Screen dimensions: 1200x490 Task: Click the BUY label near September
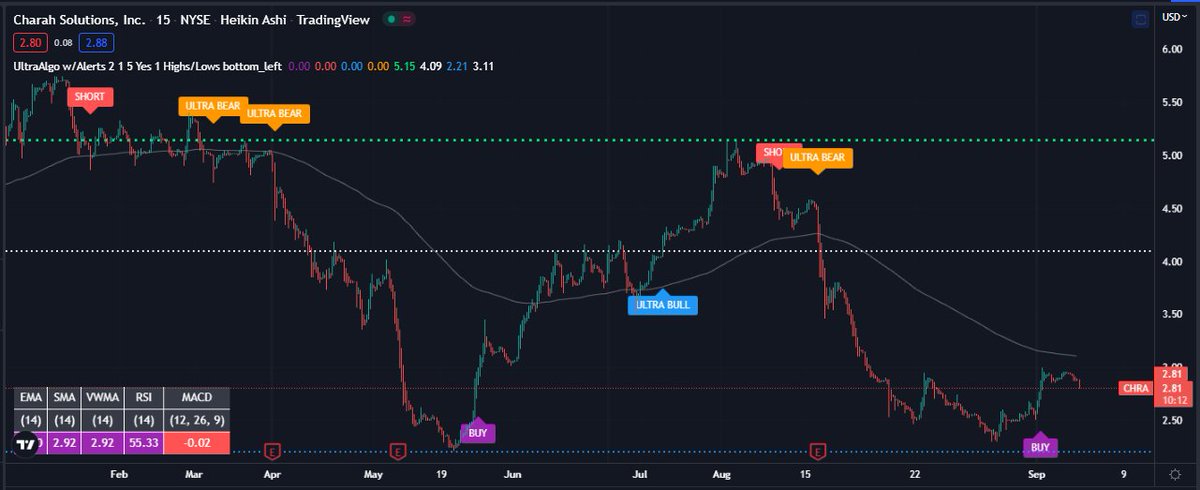[x=1040, y=447]
